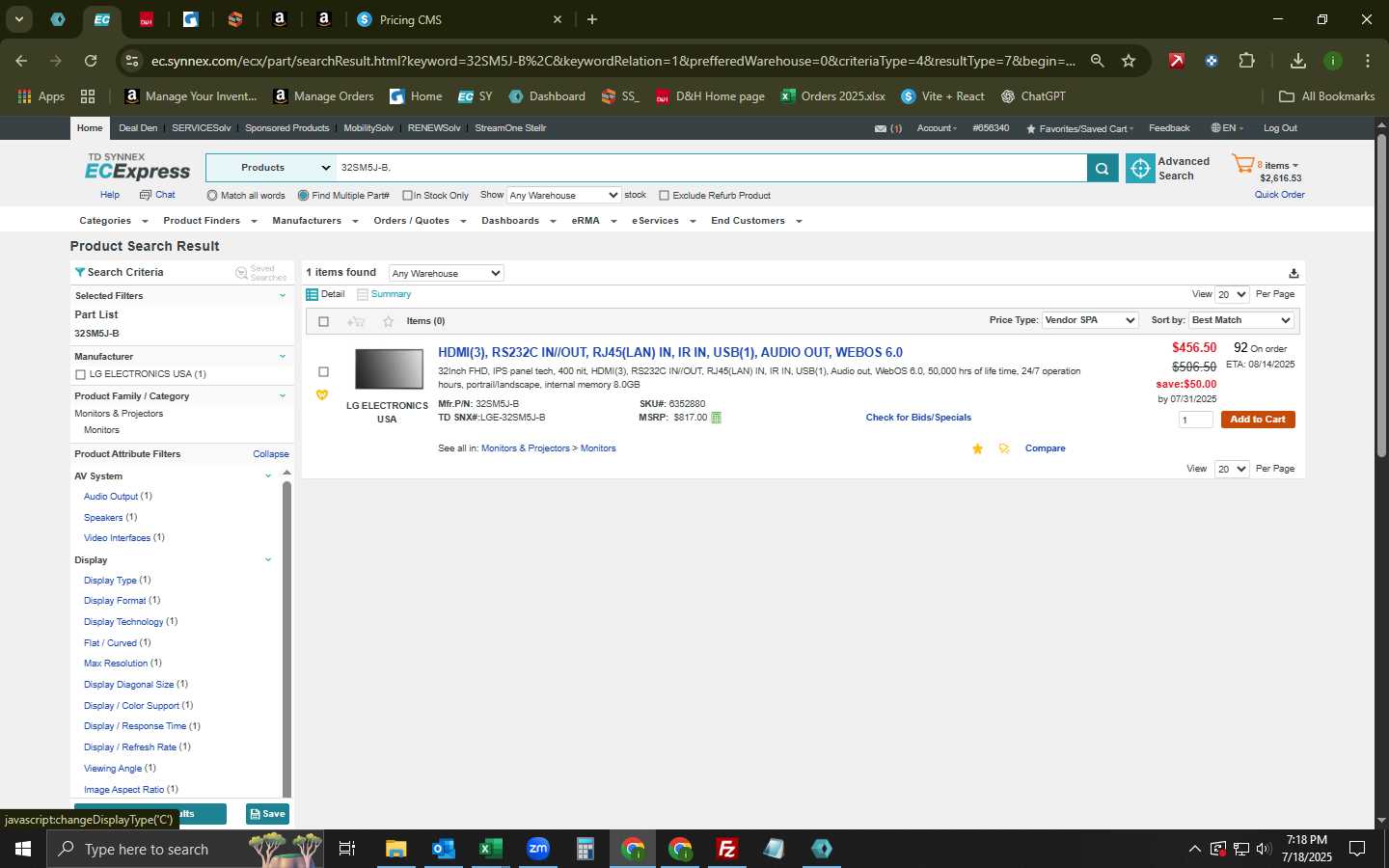Open FileZilla from the taskbar
The width and height of the screenshot is (1389, 868).
(727, 849)
